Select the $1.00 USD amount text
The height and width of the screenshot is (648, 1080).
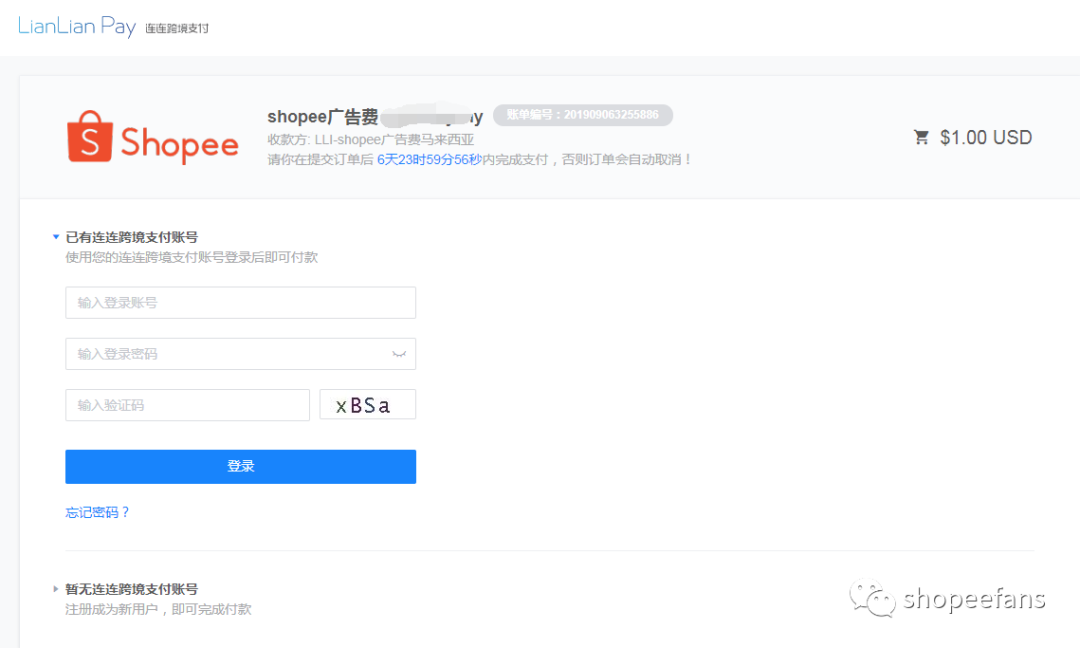(x=985, y=137)
